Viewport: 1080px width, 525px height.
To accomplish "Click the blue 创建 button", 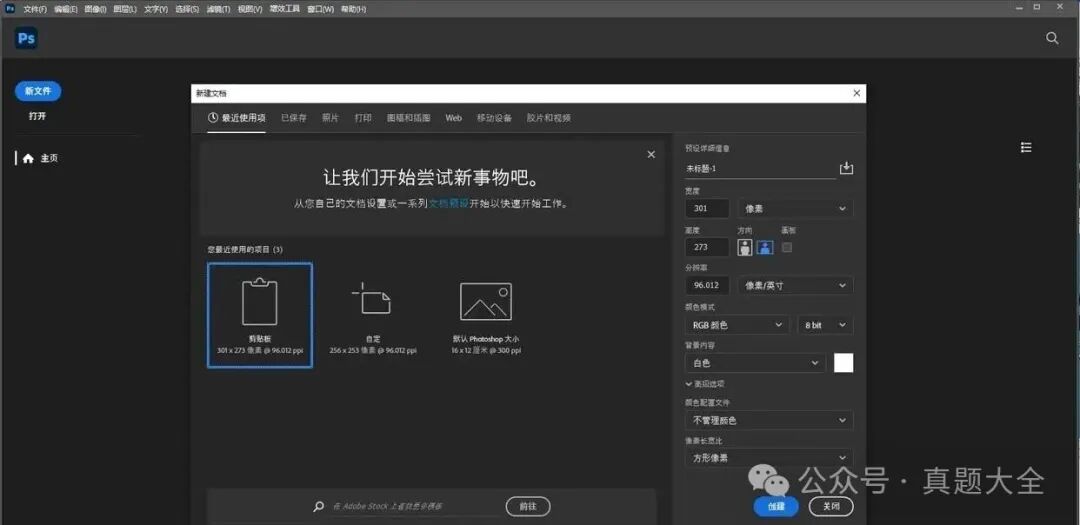I will pos(776,506).
